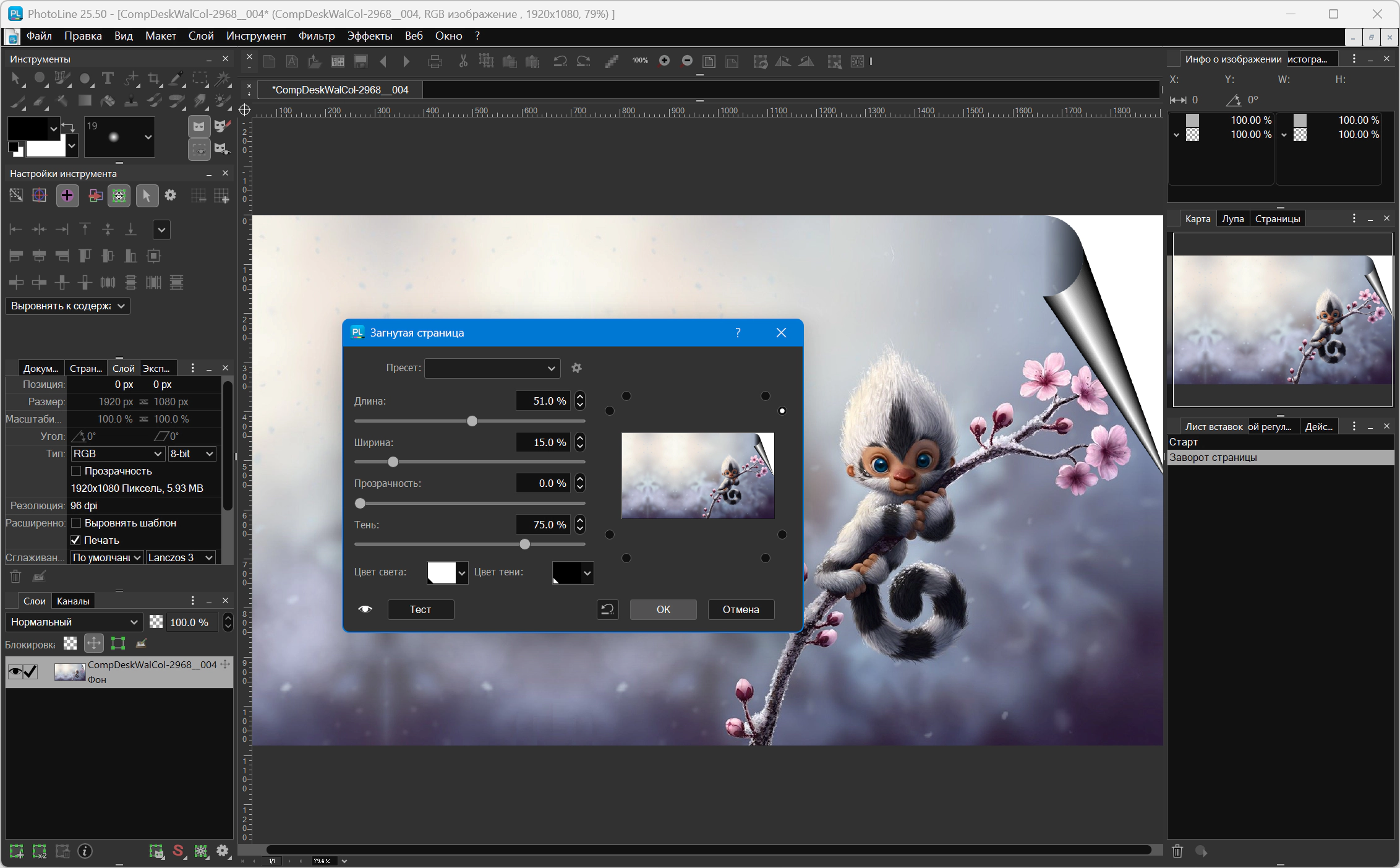
Task: Enable the Прозрачность checkbox
Action: pos(76,471)
